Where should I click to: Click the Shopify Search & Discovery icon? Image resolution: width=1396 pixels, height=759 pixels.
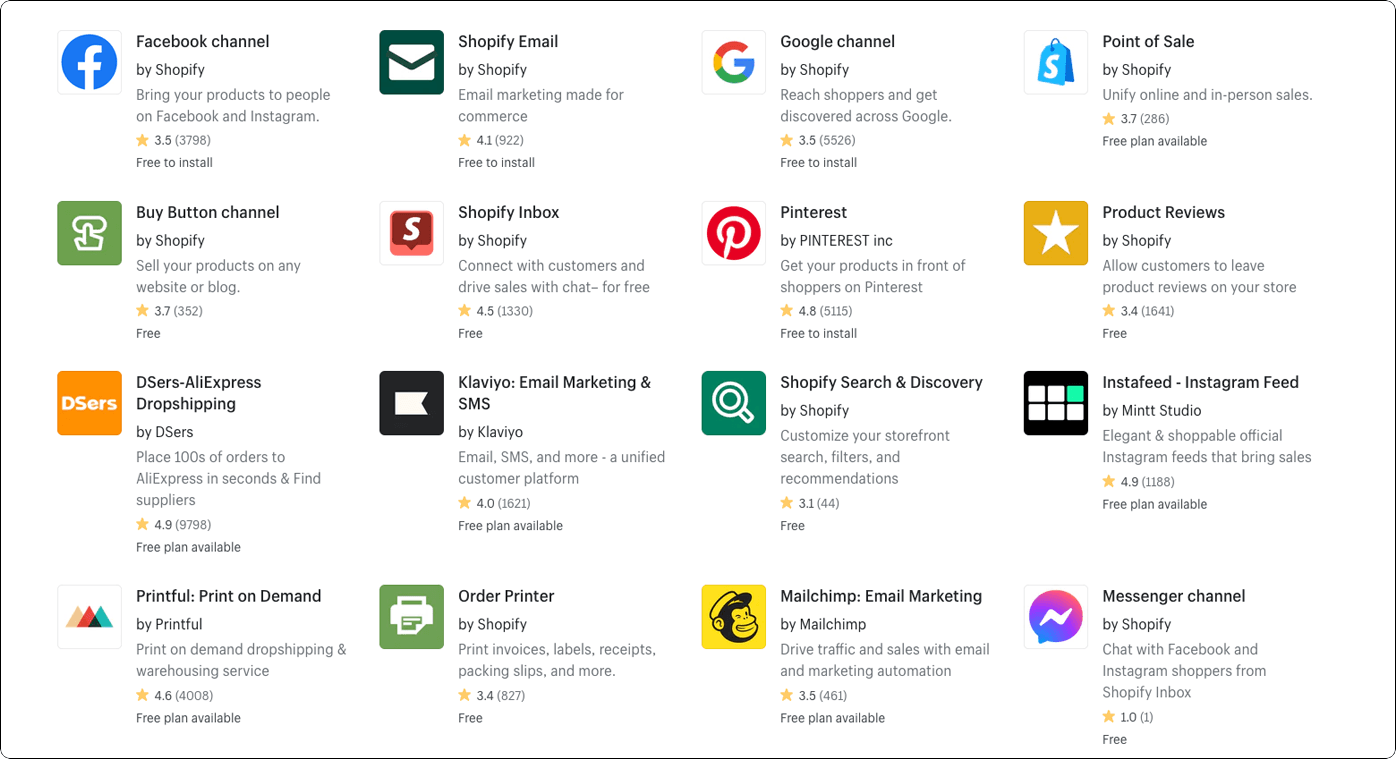[733, 403]
